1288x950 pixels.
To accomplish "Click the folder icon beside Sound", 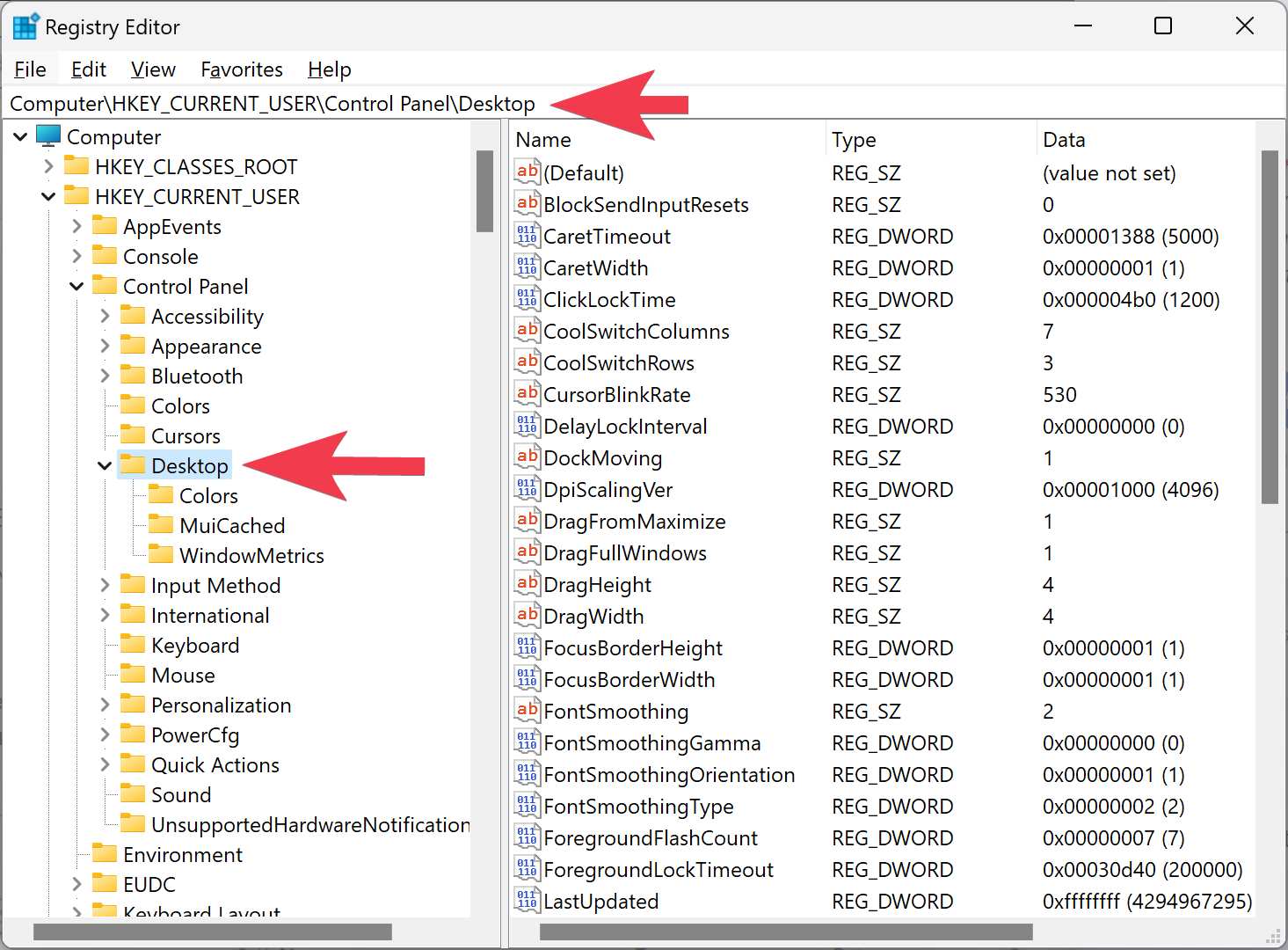I will (133, 793).
